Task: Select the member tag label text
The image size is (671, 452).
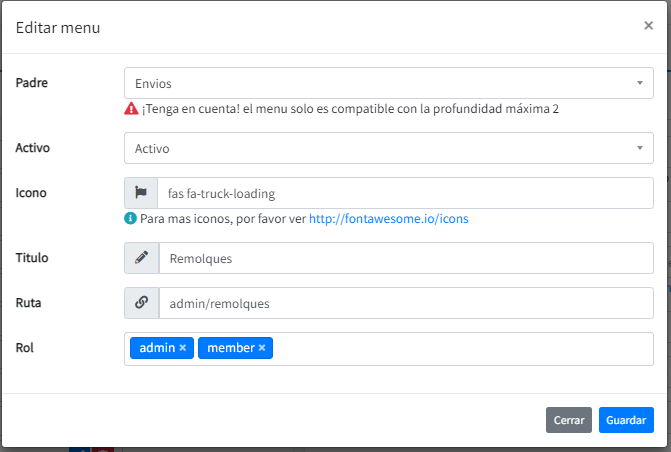Action: 230,348
